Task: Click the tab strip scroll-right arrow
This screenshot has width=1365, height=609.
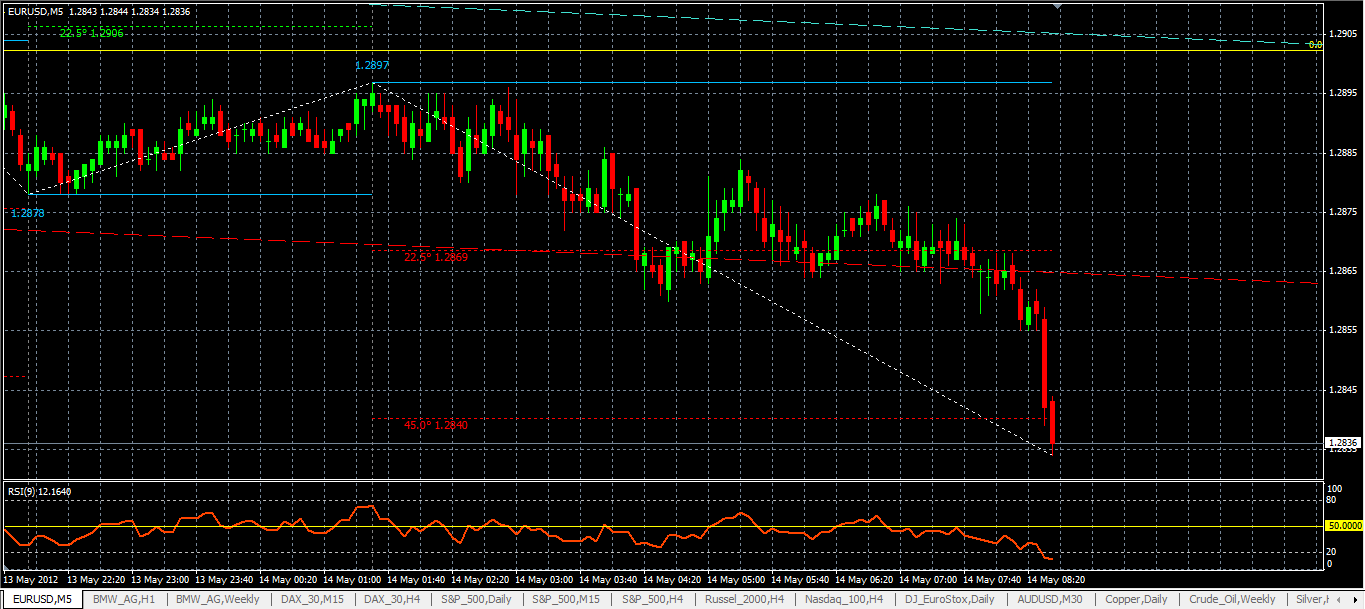Action: [1355, 599]
